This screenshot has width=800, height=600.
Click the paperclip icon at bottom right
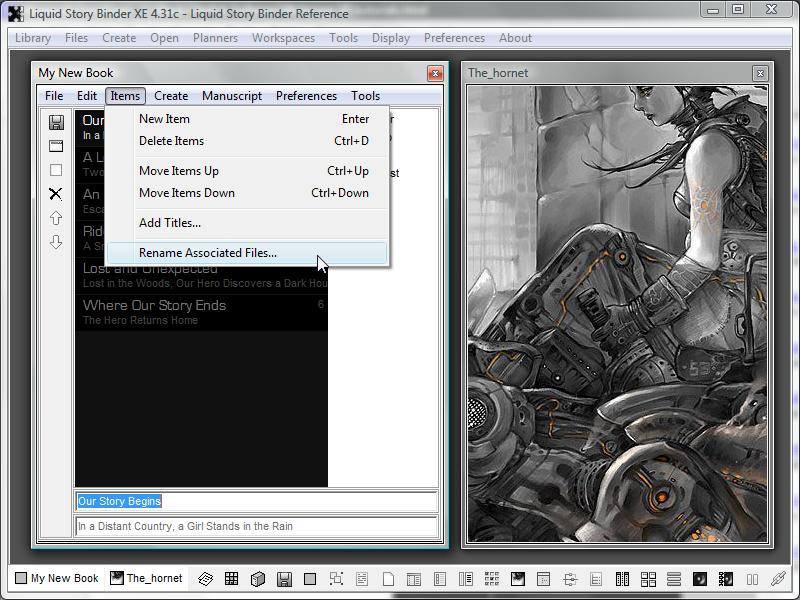pos(777,578)
